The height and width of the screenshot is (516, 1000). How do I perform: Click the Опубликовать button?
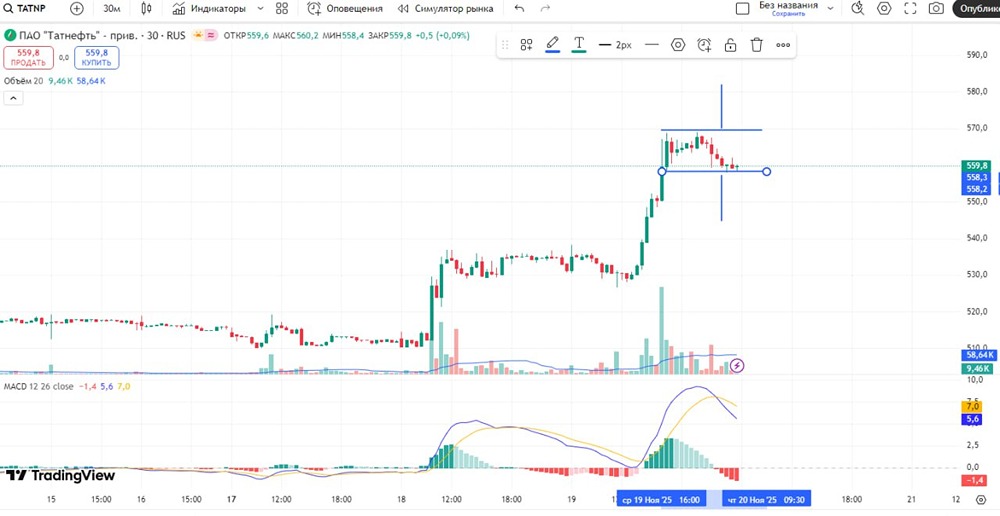point(976,8)
